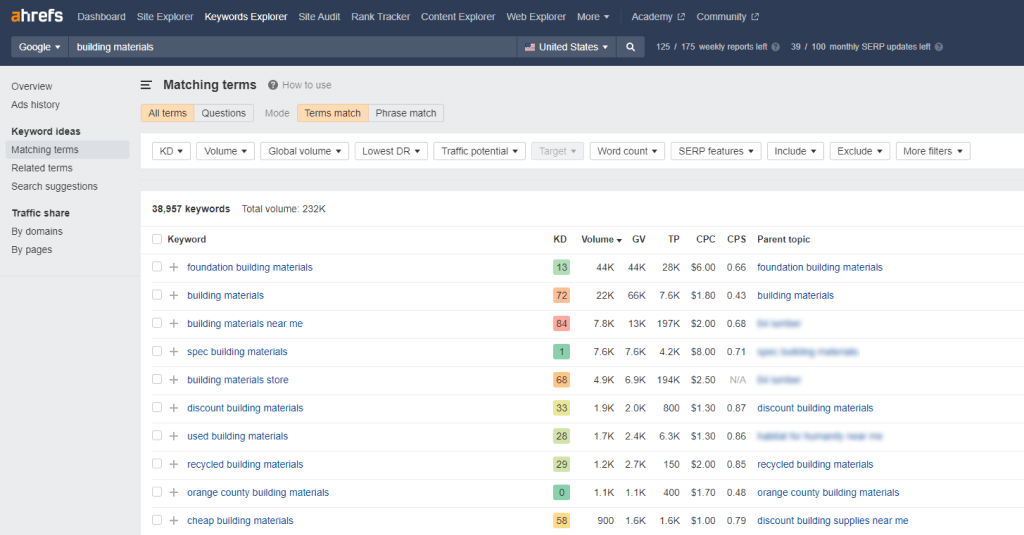Tick checkbox for building materials near me

tap(157, 323)
